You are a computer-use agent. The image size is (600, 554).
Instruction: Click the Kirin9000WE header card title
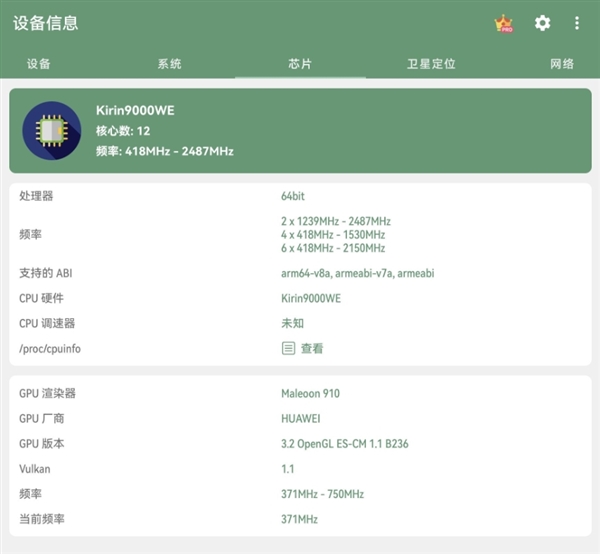tap(135, 110)
